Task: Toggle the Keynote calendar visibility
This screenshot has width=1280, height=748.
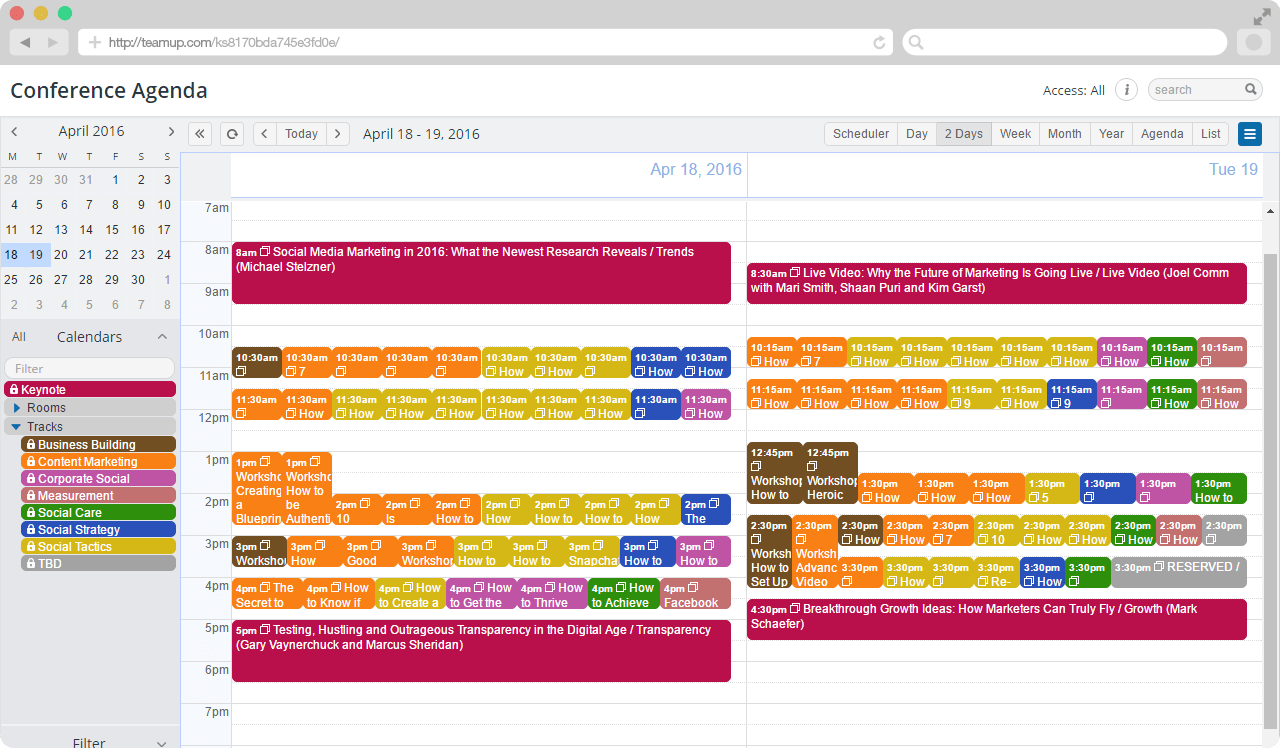Action: [90, 390]
